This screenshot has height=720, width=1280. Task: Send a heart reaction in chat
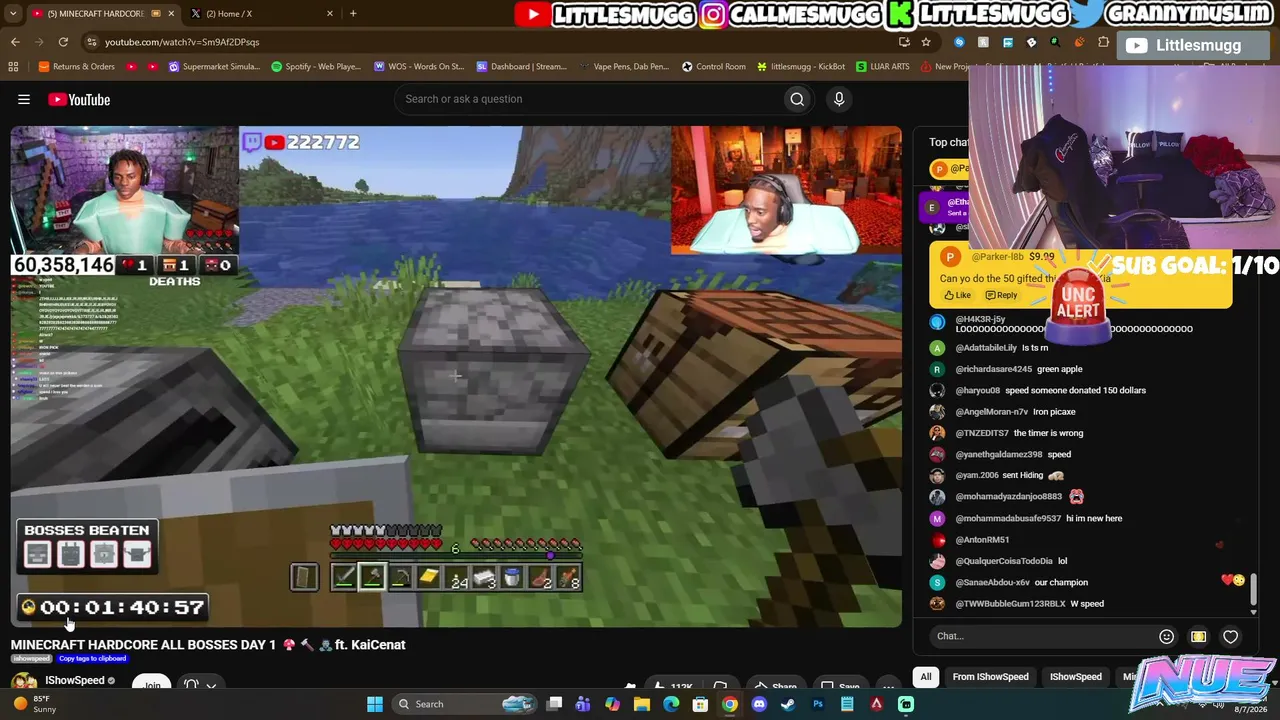[1230, 637]
